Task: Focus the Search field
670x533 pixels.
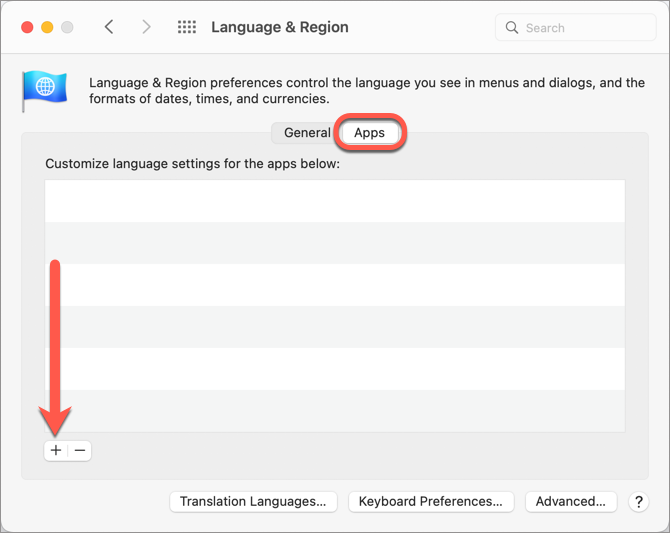Action: [x=576, y=28]
